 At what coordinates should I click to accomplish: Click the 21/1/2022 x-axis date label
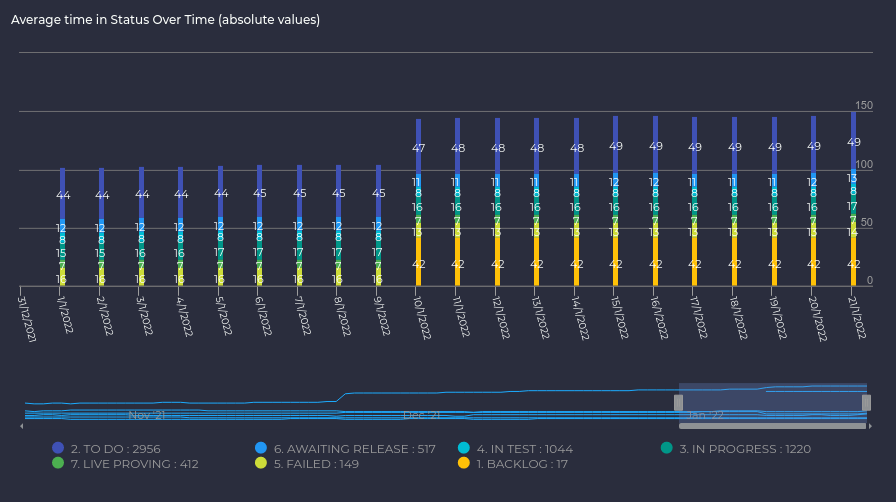pos(857,318)
